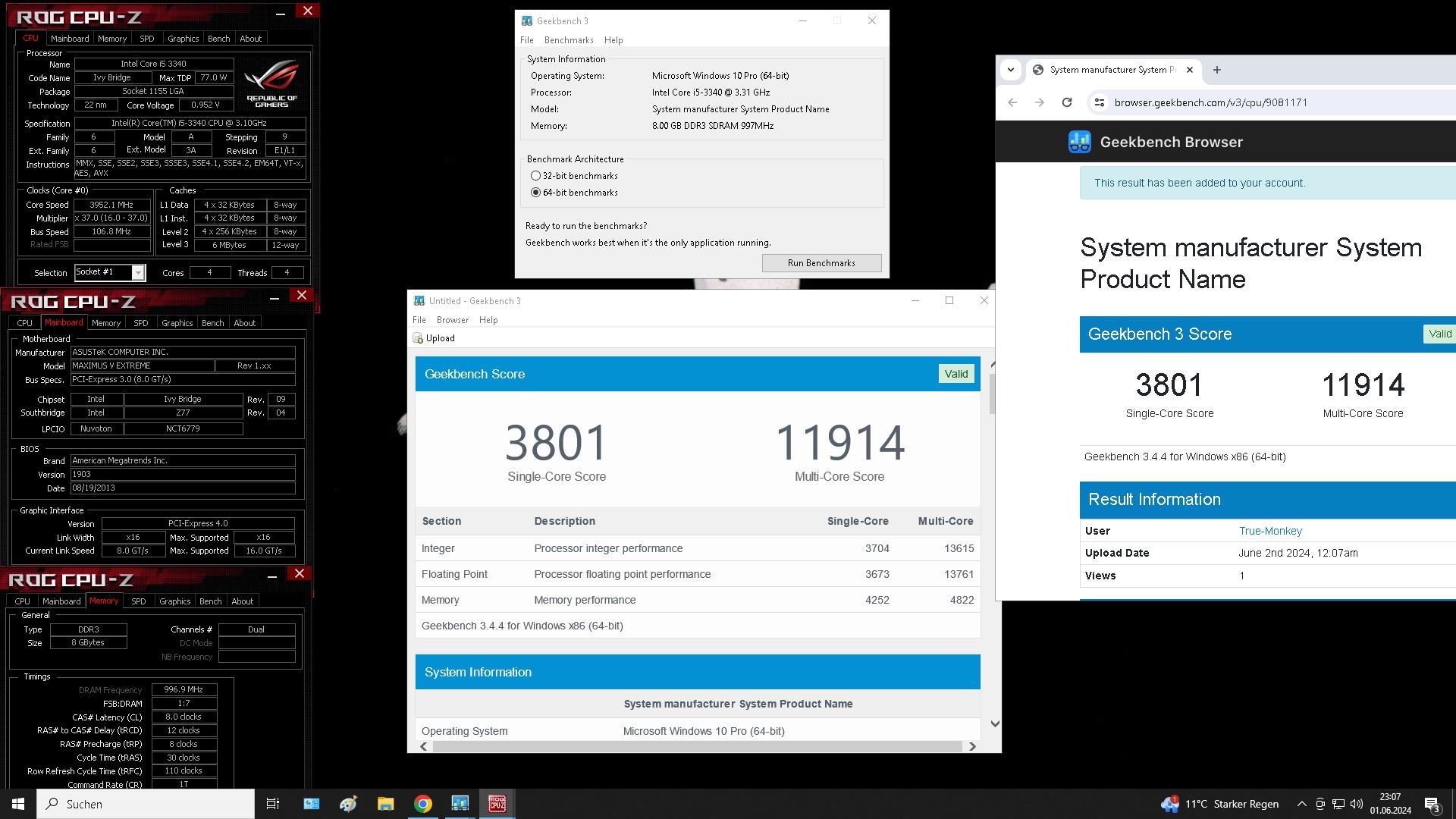Switch to Bench tab in top CPU-Z window

(x=219, y=39)
